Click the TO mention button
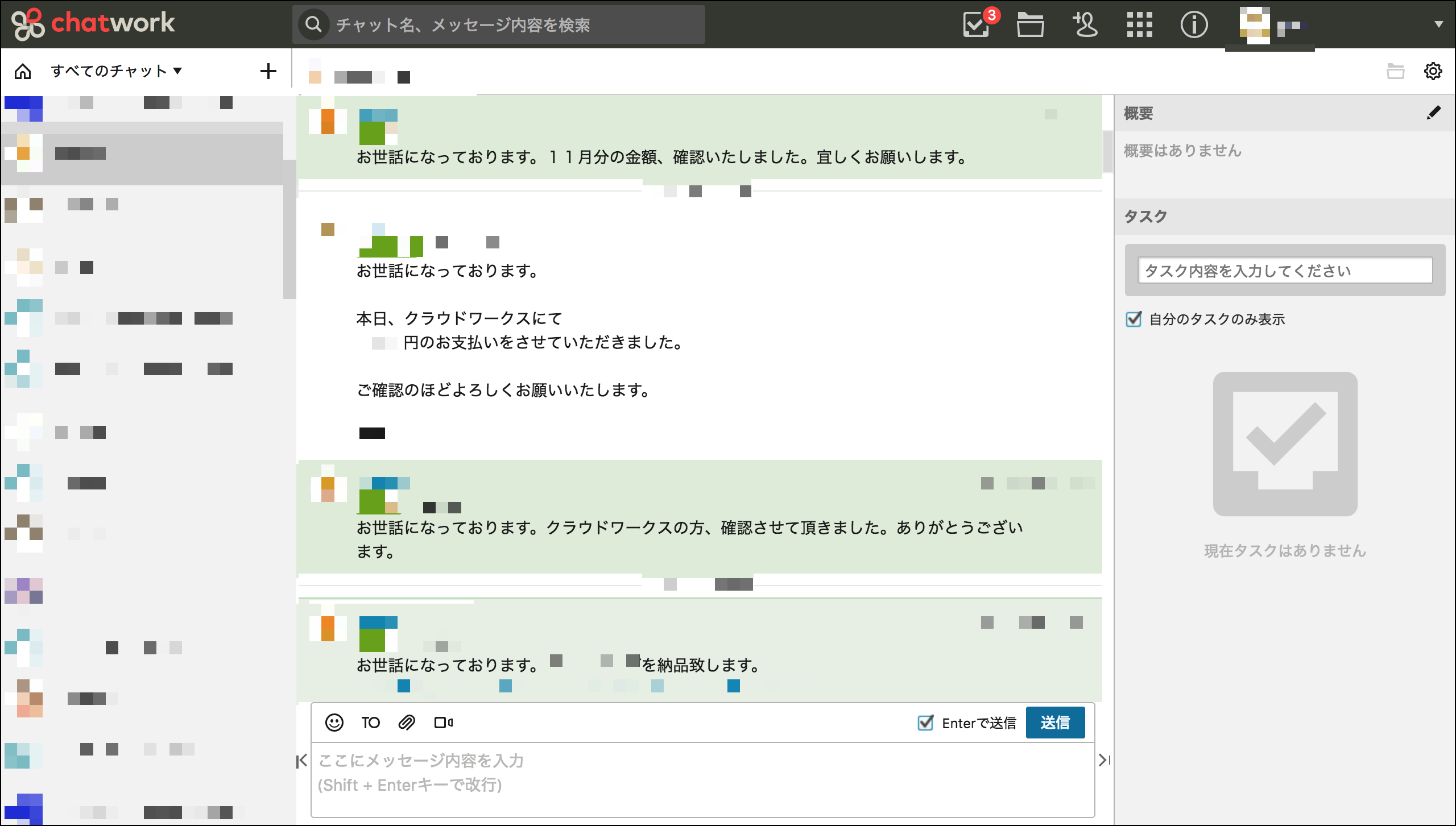The image size is (1456, 826). point(370,723)
